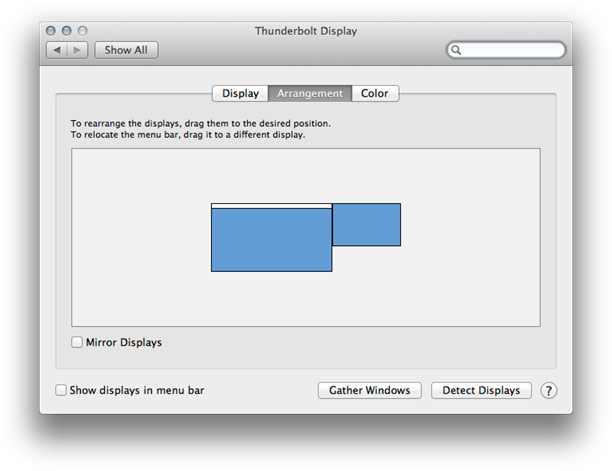Viewport: 612px width, 471px height.
Task: Minimize the Thunderbolt Display window
Action: (67, 30)
